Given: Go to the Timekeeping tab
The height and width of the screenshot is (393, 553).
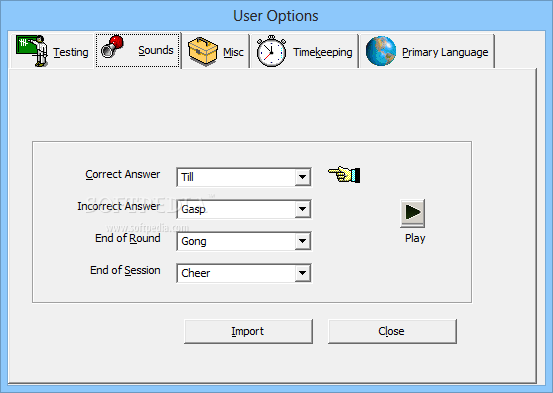Looking at the screenshot, I should 305,51.
